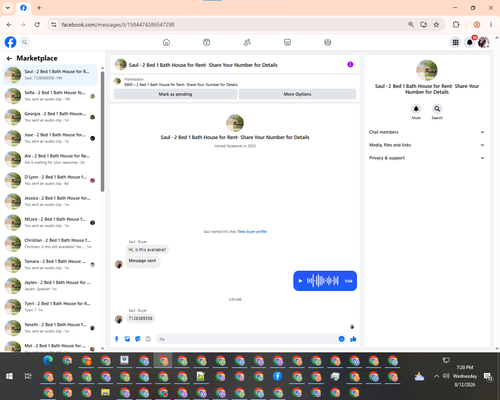Open the D'Lynn conversation

(50, 180)
